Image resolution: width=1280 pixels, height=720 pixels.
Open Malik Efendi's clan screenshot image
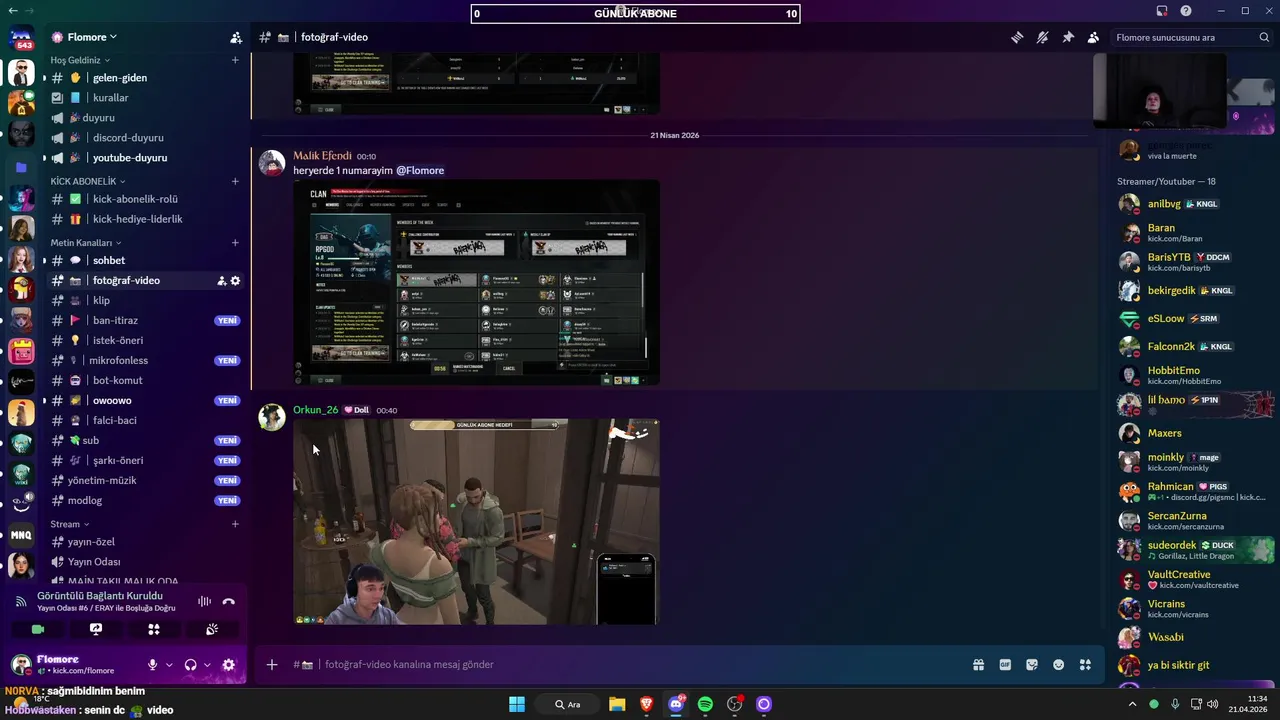tap(476, 283)
